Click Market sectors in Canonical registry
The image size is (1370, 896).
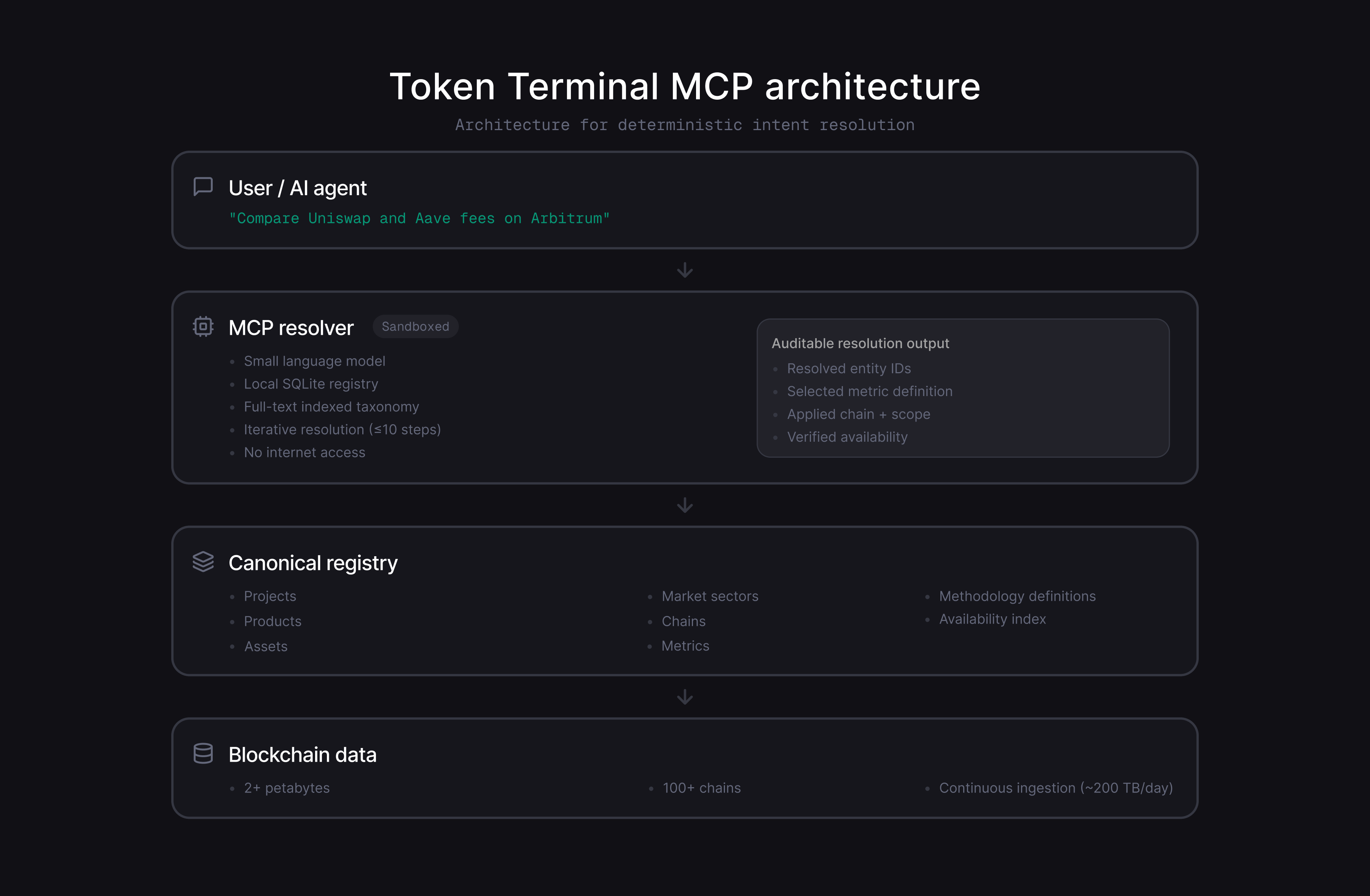pyautogui.click(x=710, y=596)
